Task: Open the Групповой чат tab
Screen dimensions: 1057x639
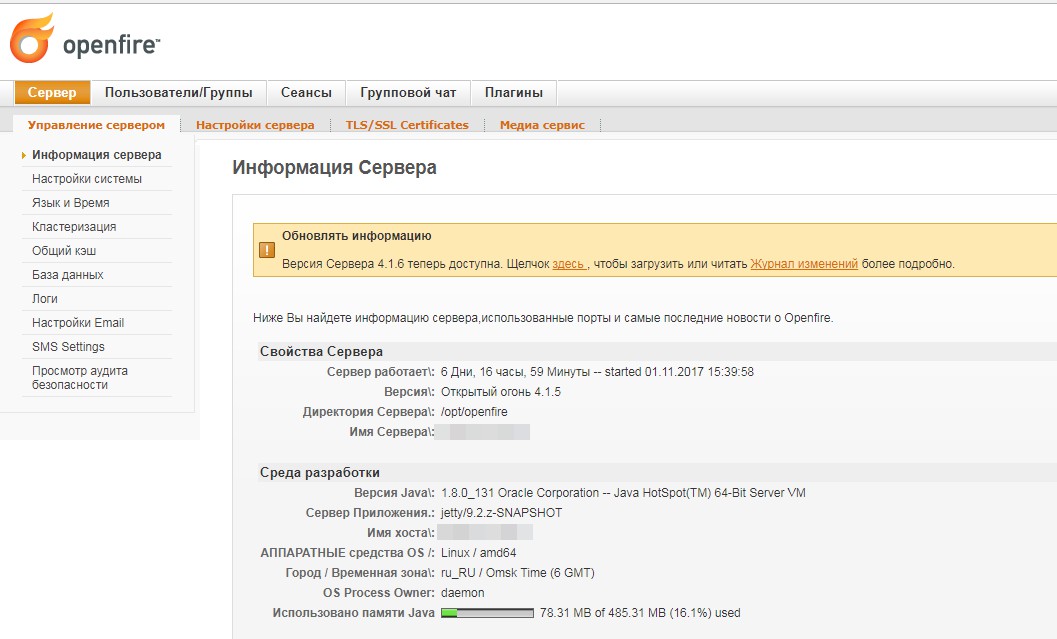Action: pyautogui.click(x=408, y=92)
